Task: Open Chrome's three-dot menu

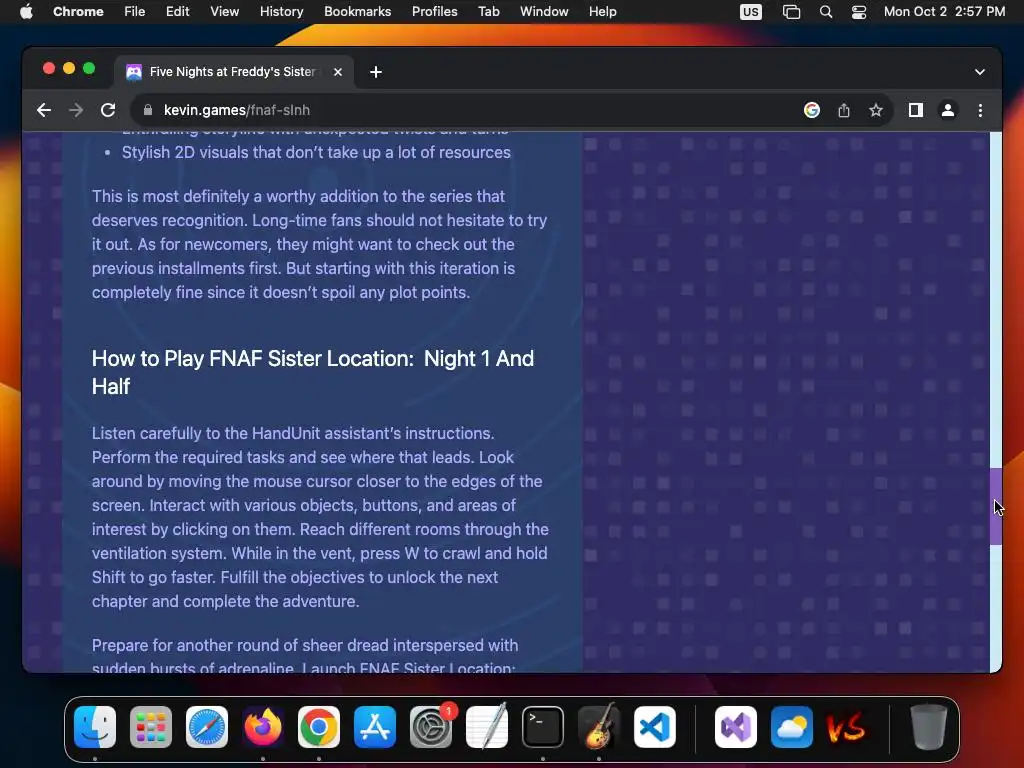Action: (x=980, y=110)
